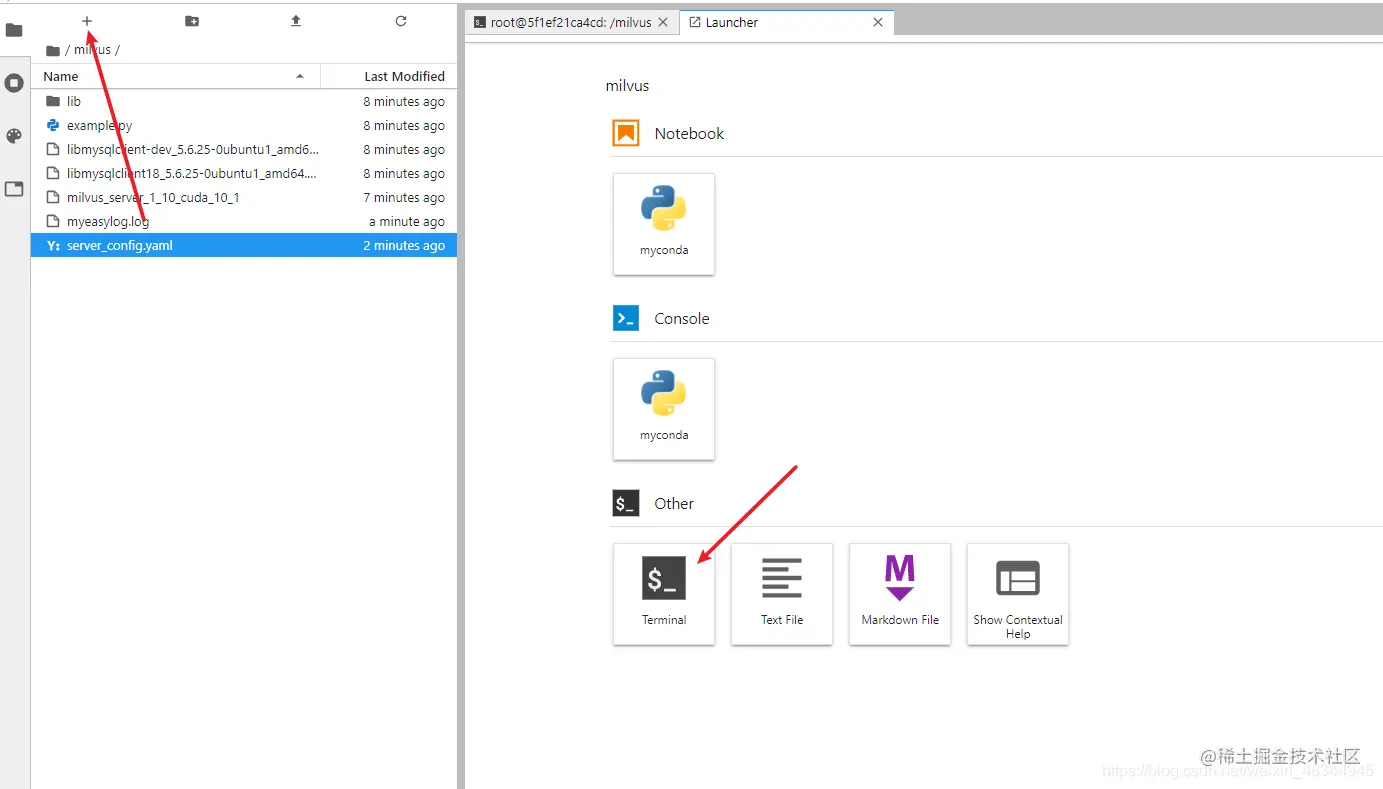Go to root folder in breadcrumb
Screen dimensions: 1383x789
point(53,50)
